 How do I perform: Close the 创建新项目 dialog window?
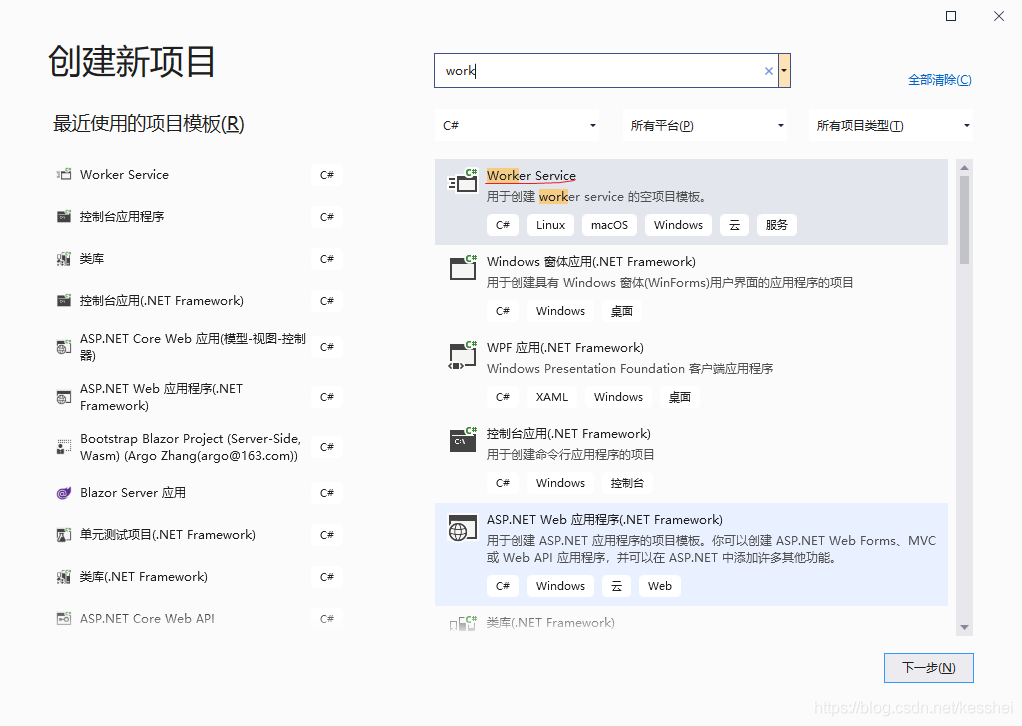999,16
